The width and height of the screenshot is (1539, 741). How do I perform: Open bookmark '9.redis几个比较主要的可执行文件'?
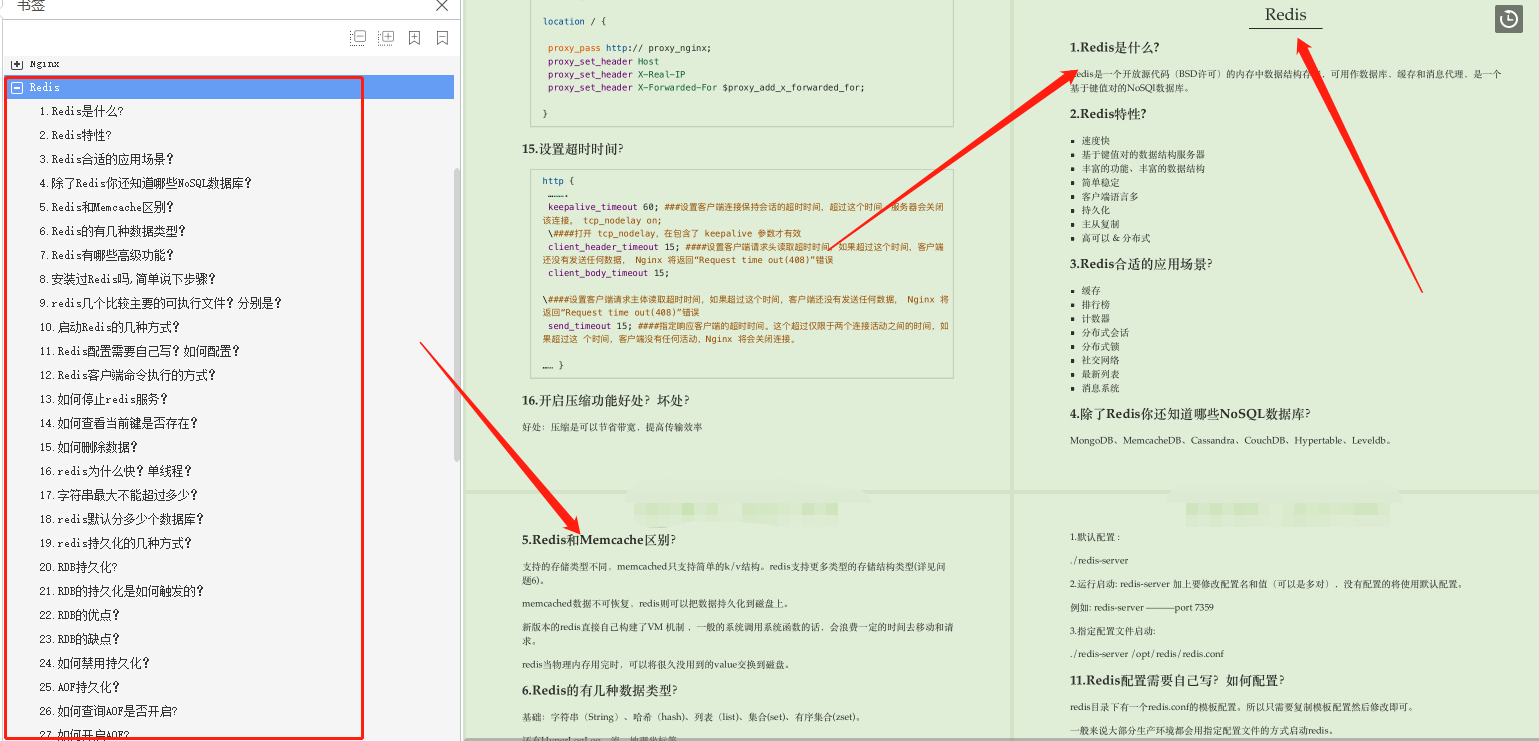161,304
